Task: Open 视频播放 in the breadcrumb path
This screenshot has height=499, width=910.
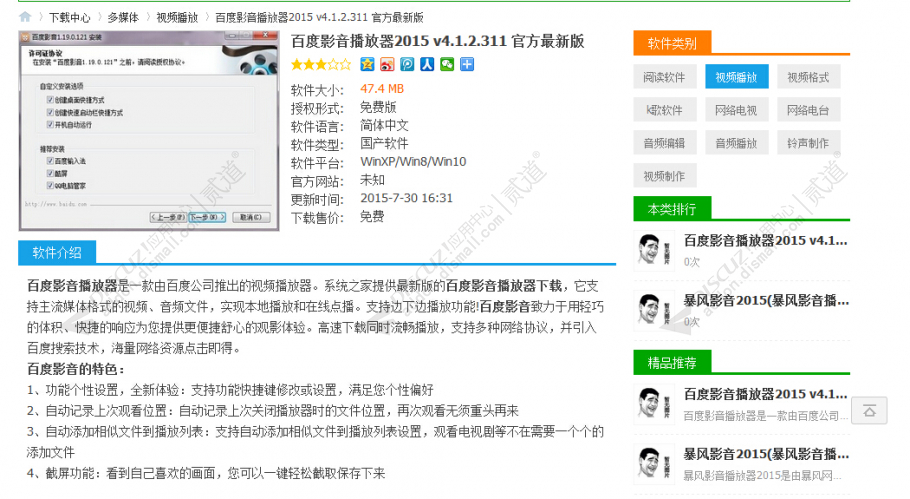Action: 177,17
